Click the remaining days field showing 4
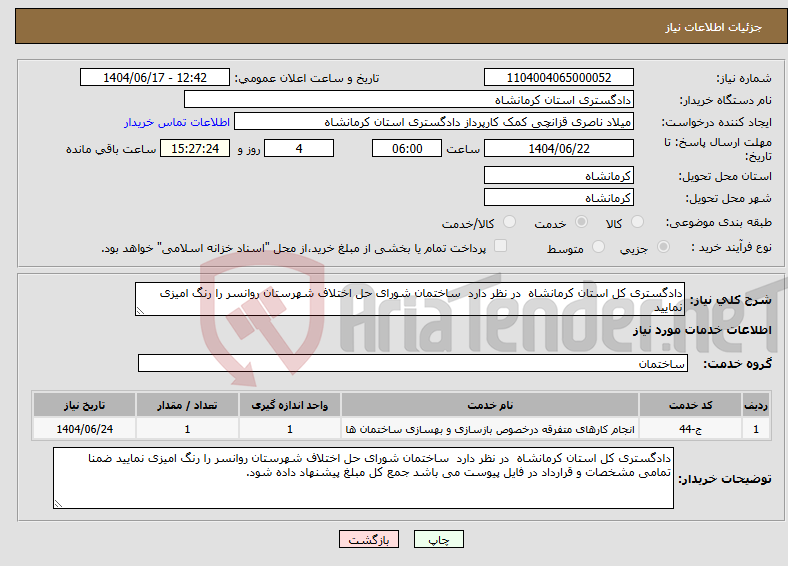788x566 pixels. [299, 148]
